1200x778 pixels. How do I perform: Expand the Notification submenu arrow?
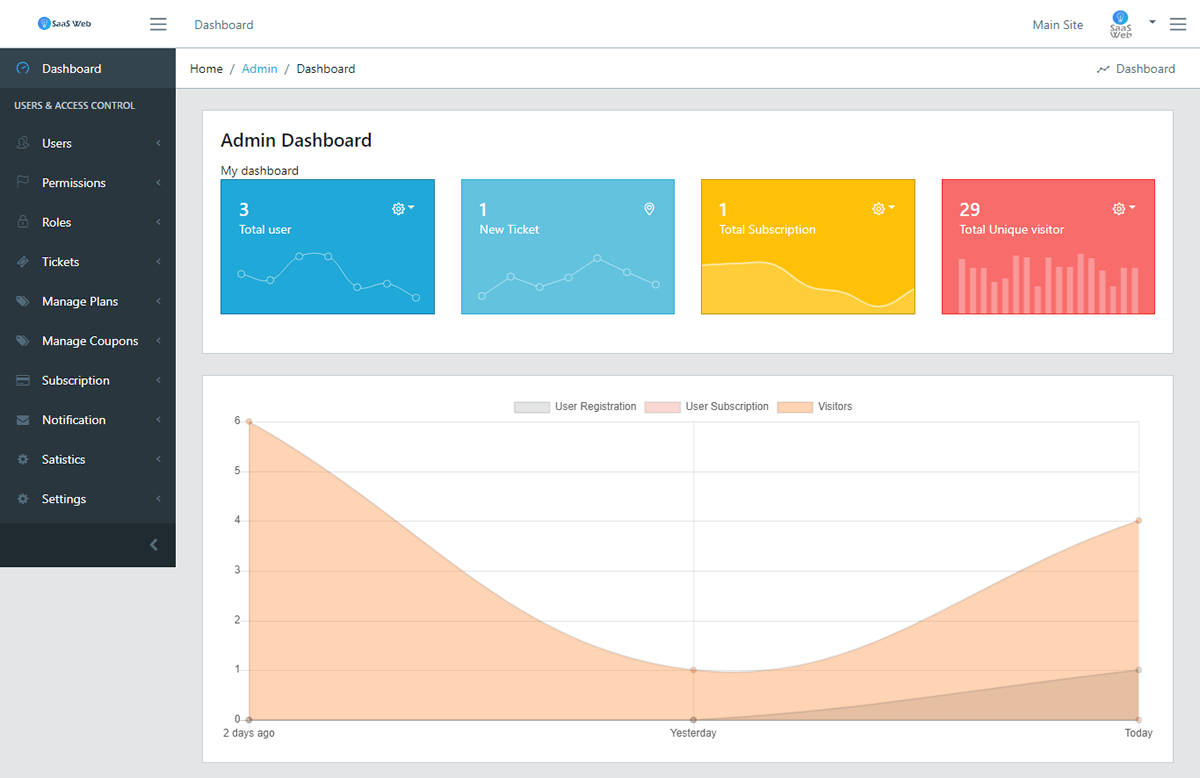(x=158, y=420)
